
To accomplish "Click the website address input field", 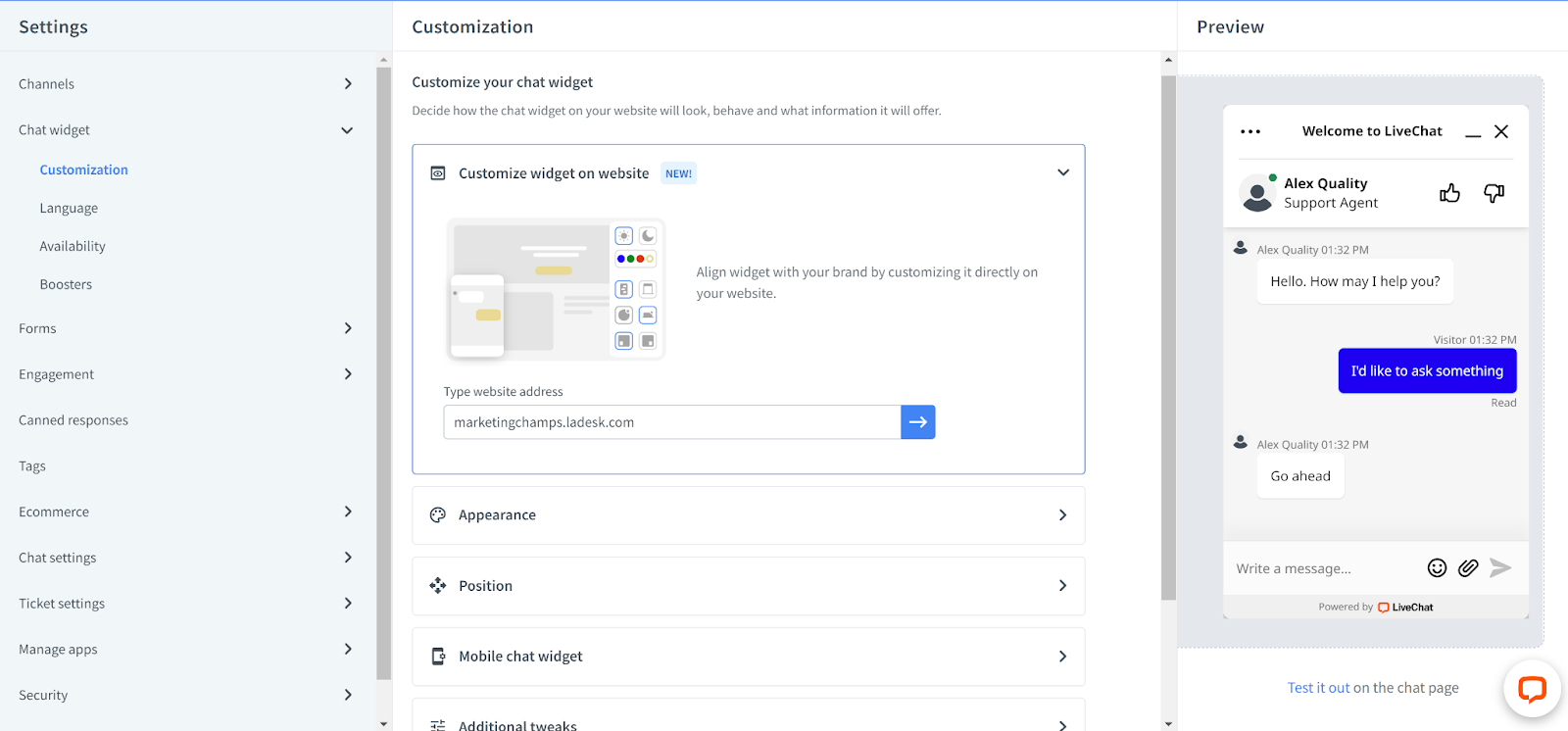I will pos(671,422).
